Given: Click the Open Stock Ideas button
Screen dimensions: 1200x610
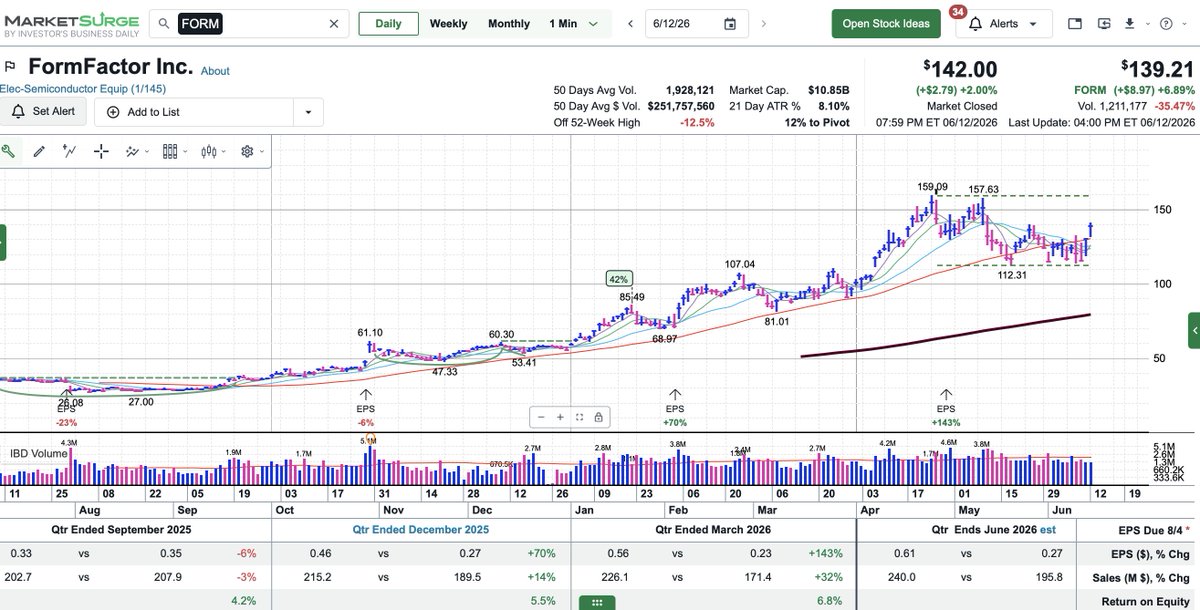Looking at the screenshot, I should (x=886, y=24).
